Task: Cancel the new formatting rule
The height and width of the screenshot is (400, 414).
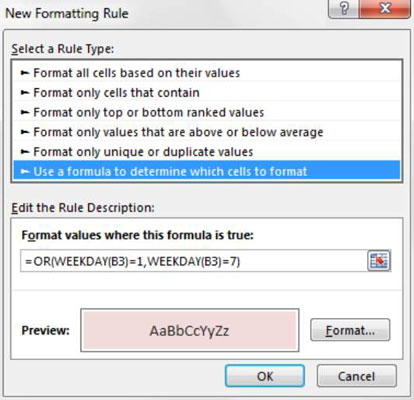Action: 357,376
